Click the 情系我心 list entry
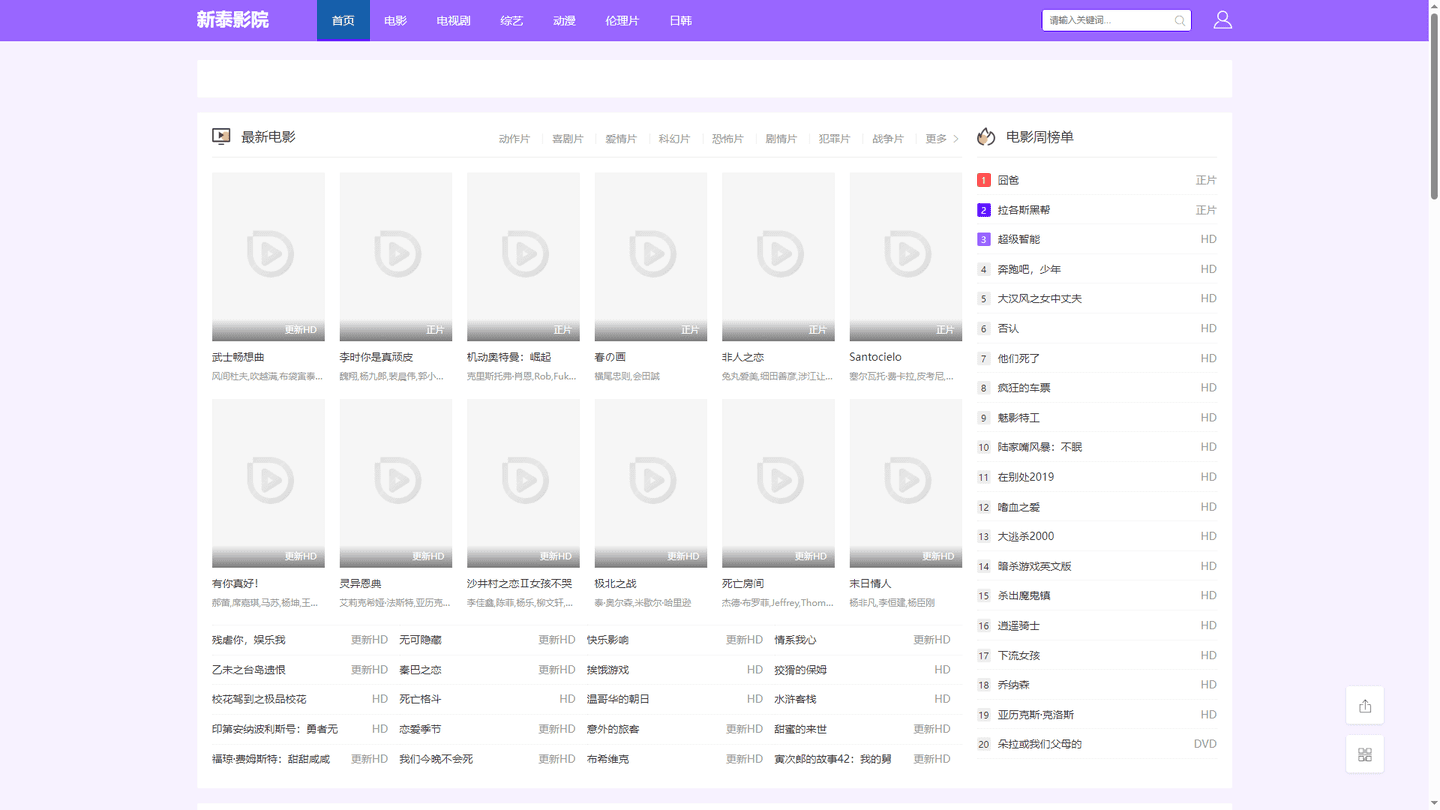 pyautogui.click(x=795, y=640)
